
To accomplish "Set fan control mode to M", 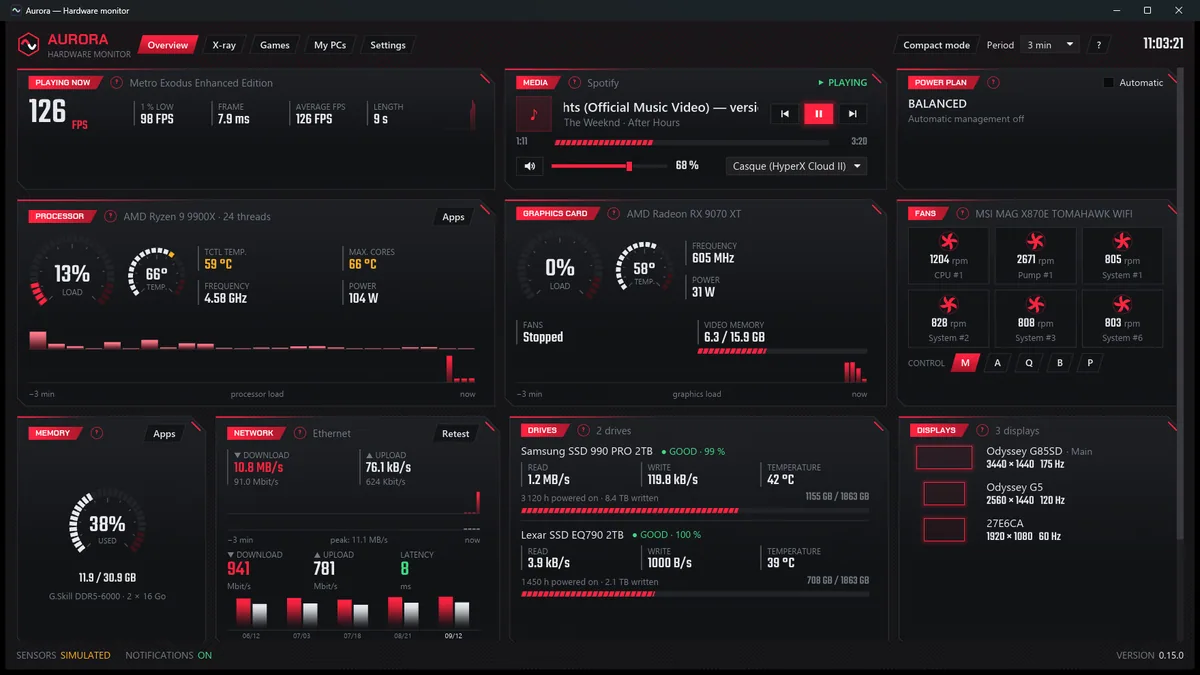I will click(x=965, y=363).
